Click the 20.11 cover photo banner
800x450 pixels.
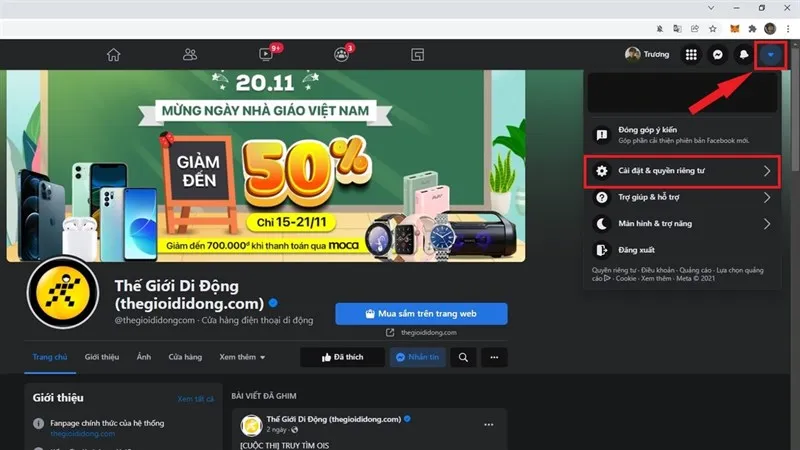click(266, 166)
